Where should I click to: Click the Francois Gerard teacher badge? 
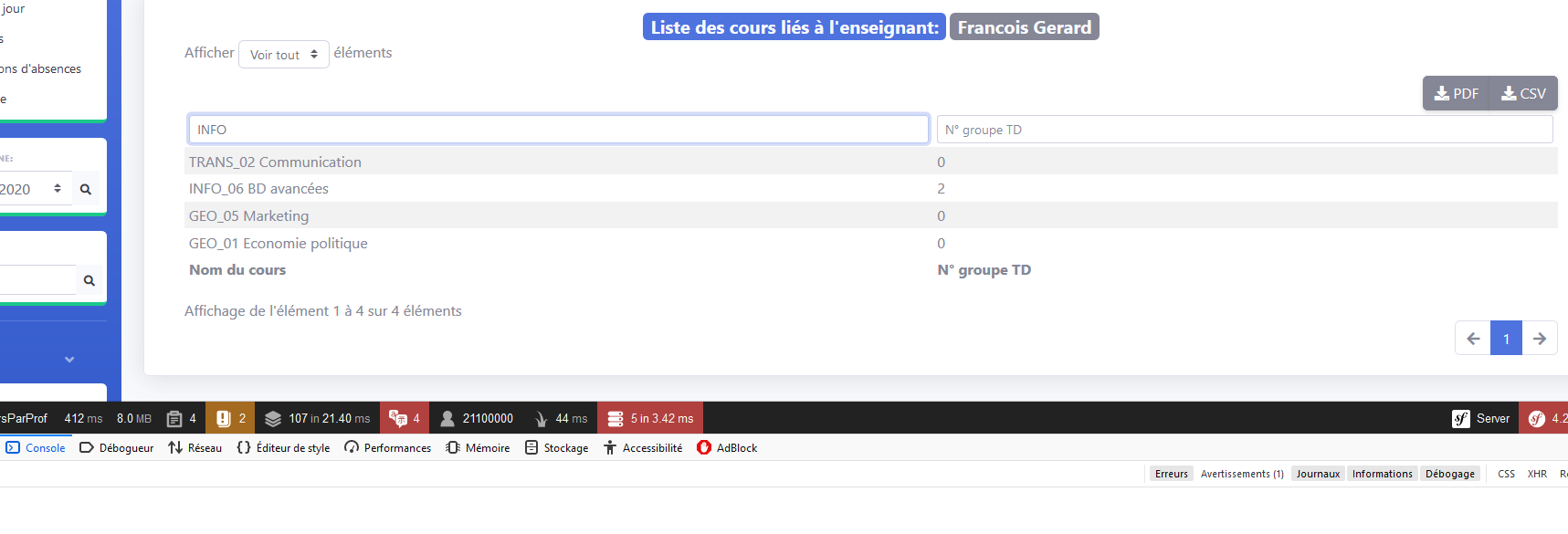[x=1025, y=27]
